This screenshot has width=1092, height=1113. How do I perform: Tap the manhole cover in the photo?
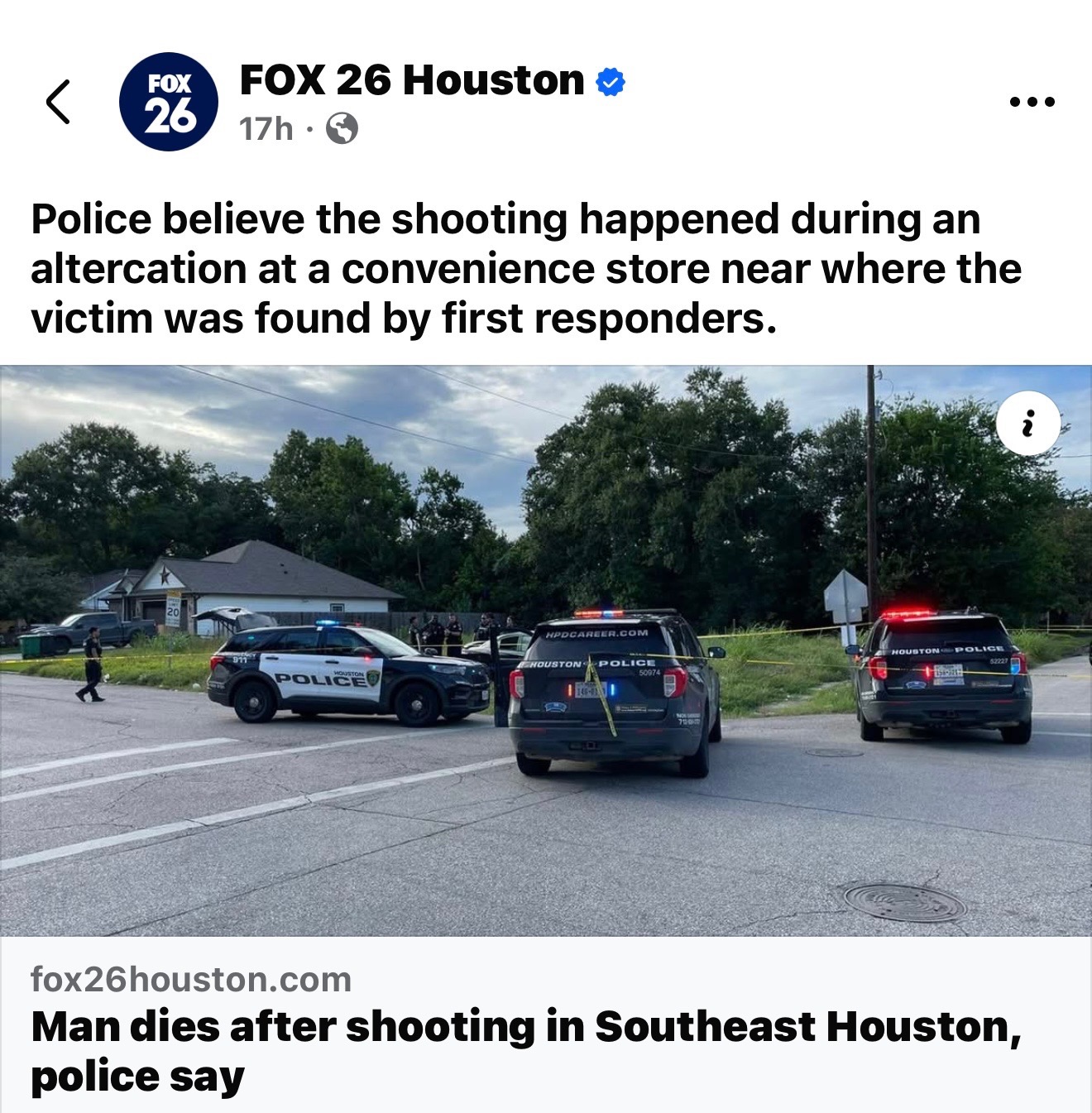coord(904,901)
